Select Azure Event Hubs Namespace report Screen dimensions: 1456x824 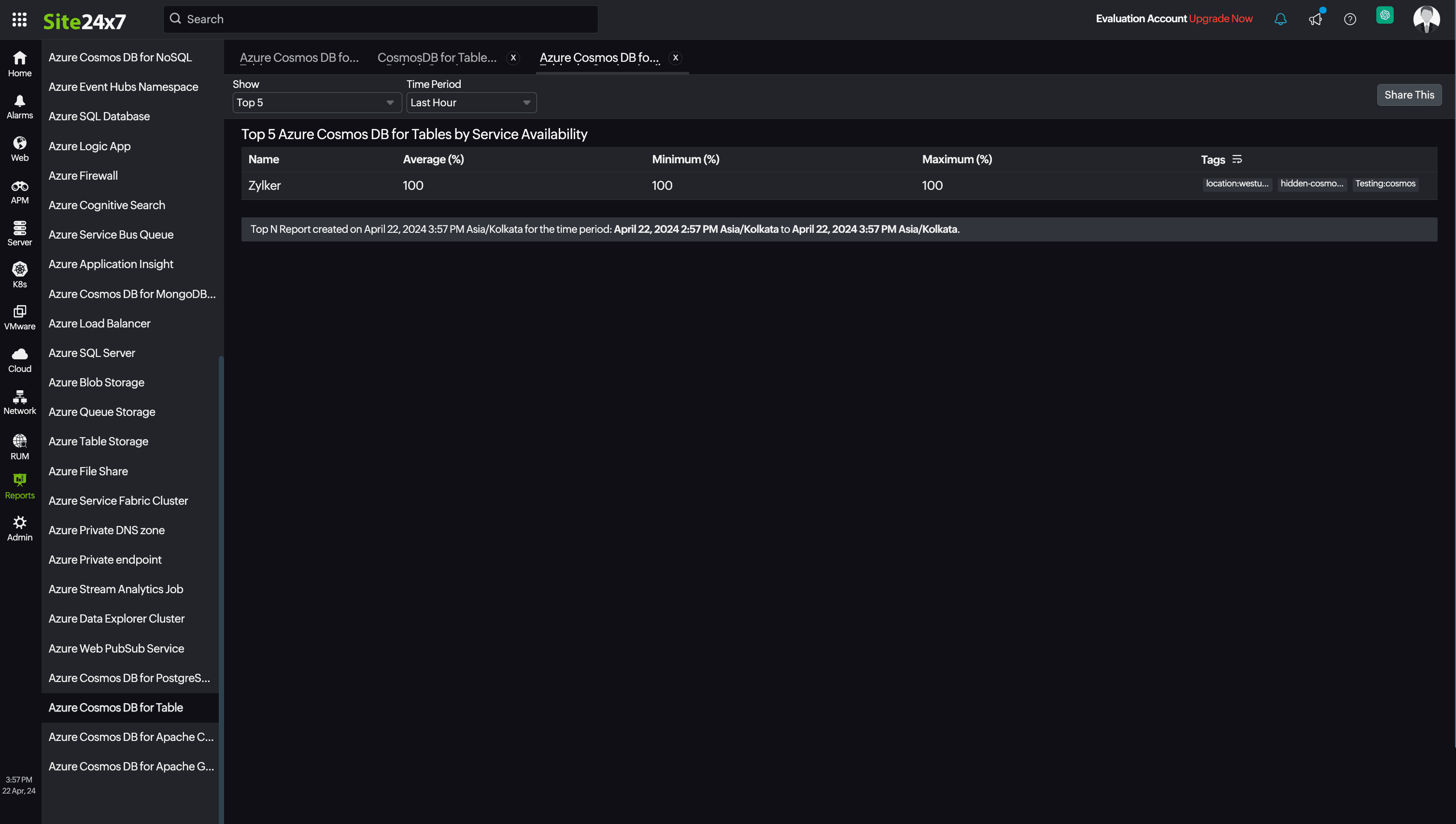point(123,86)
